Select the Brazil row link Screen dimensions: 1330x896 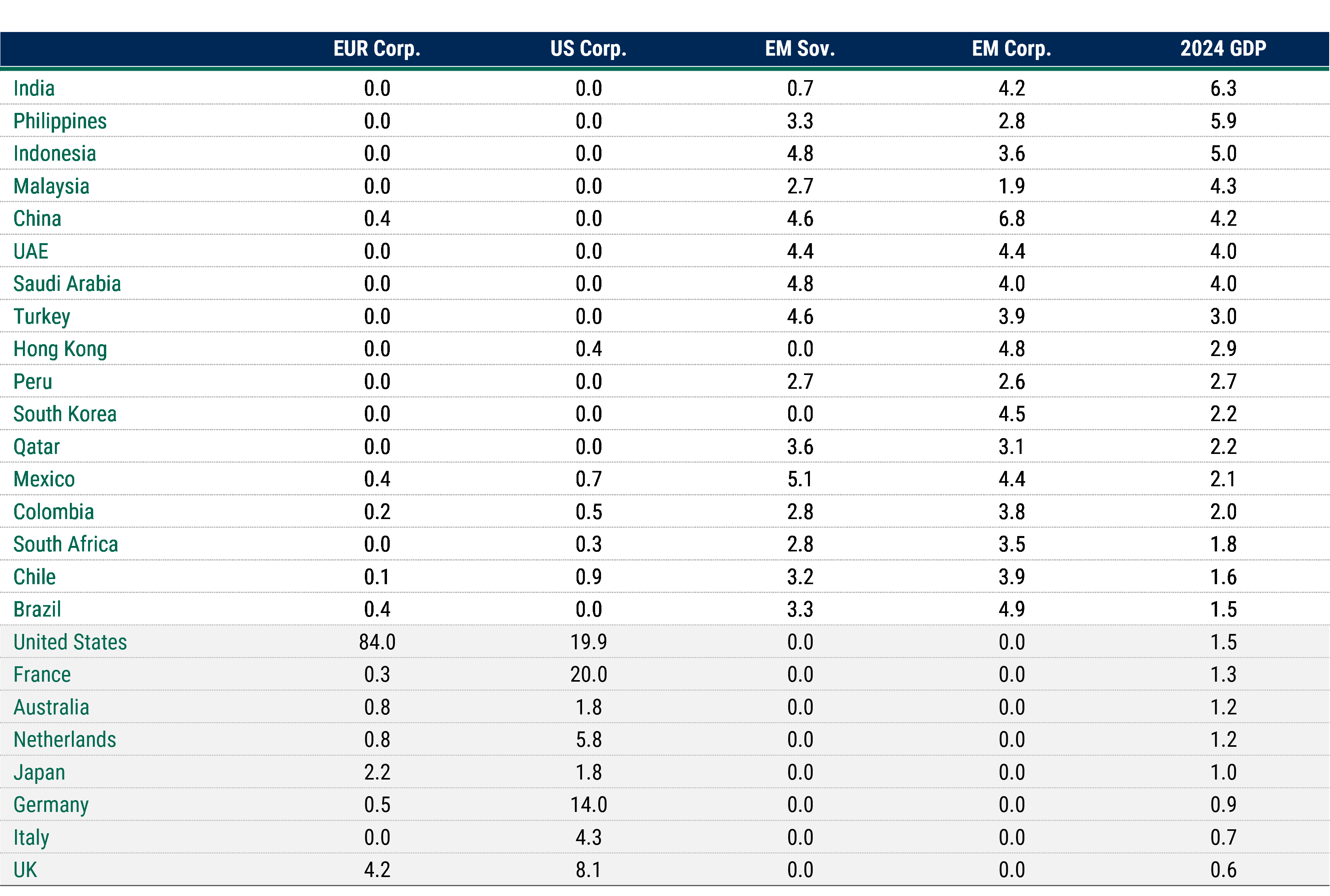36,609
